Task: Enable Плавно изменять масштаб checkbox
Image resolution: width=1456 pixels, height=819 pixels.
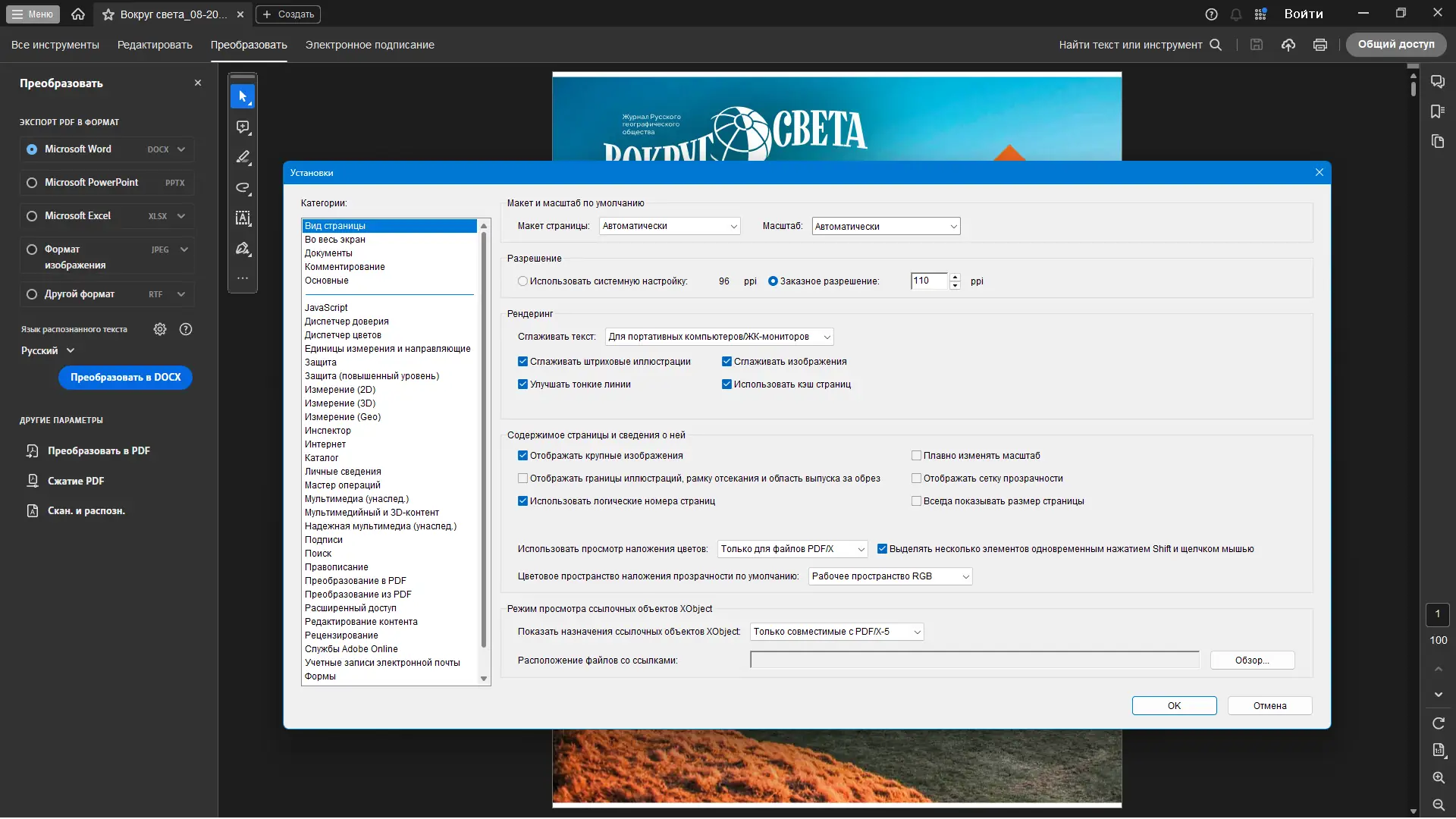Action: click(x=916, y=456)
